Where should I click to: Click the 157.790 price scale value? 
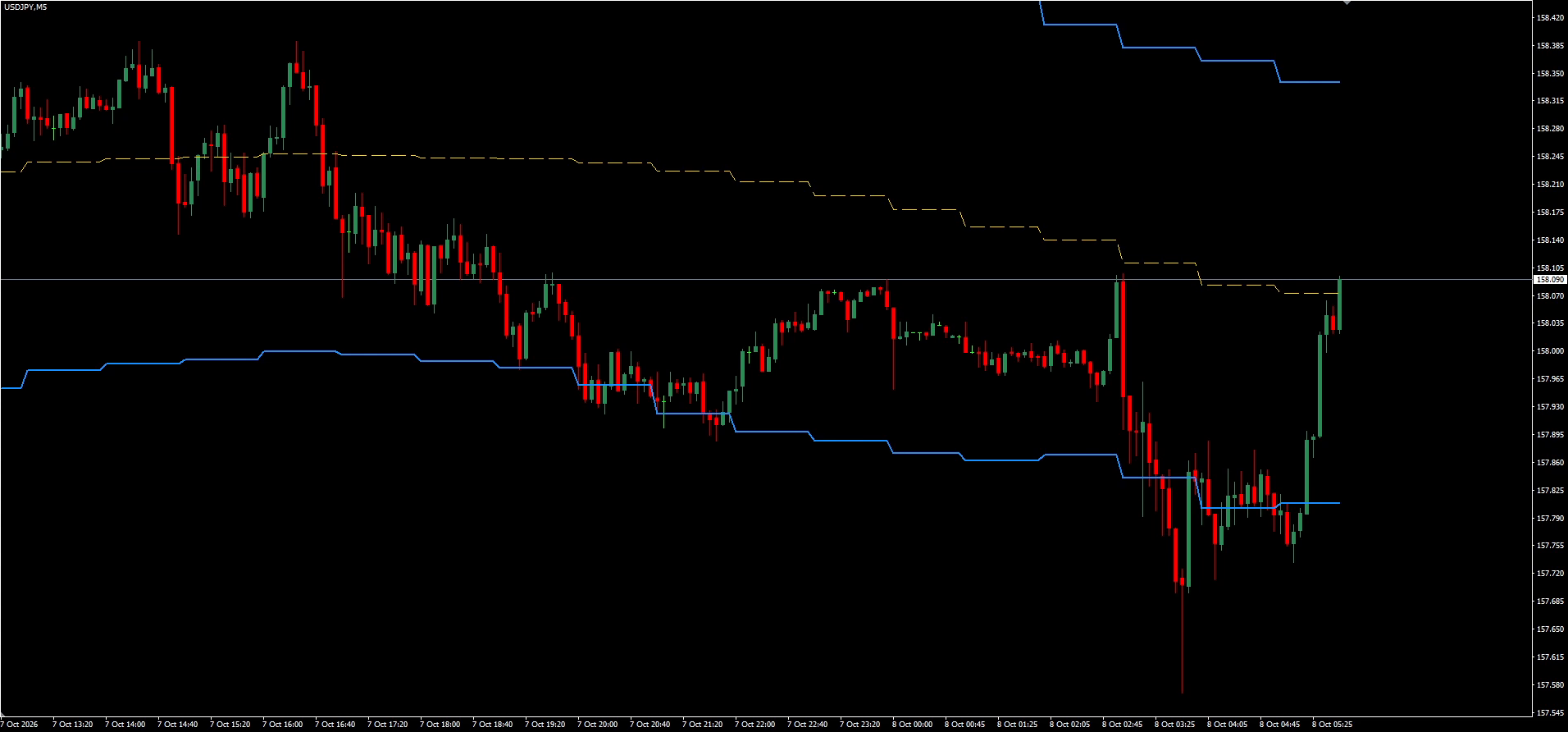click(x=1549, y=519)
